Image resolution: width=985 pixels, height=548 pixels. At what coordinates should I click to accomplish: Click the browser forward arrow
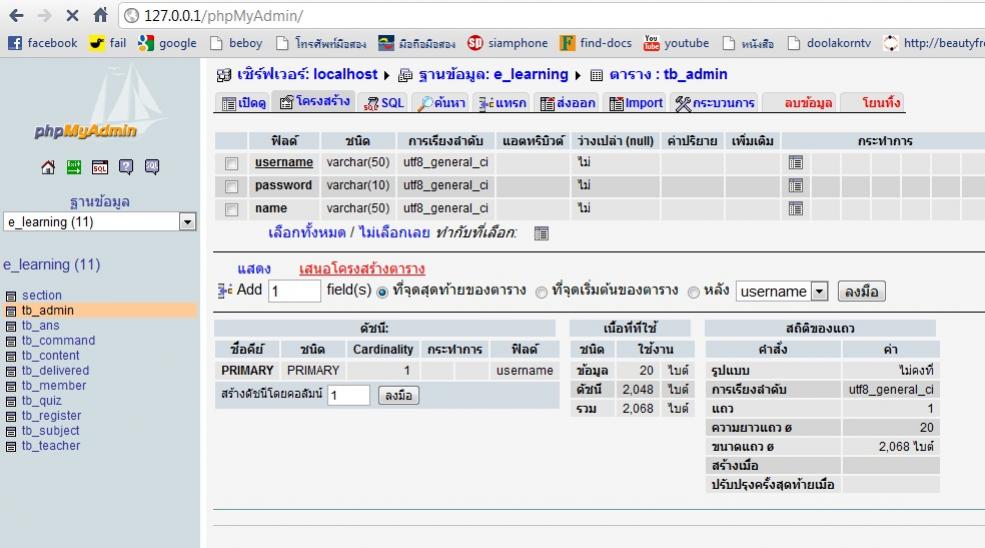44,16
